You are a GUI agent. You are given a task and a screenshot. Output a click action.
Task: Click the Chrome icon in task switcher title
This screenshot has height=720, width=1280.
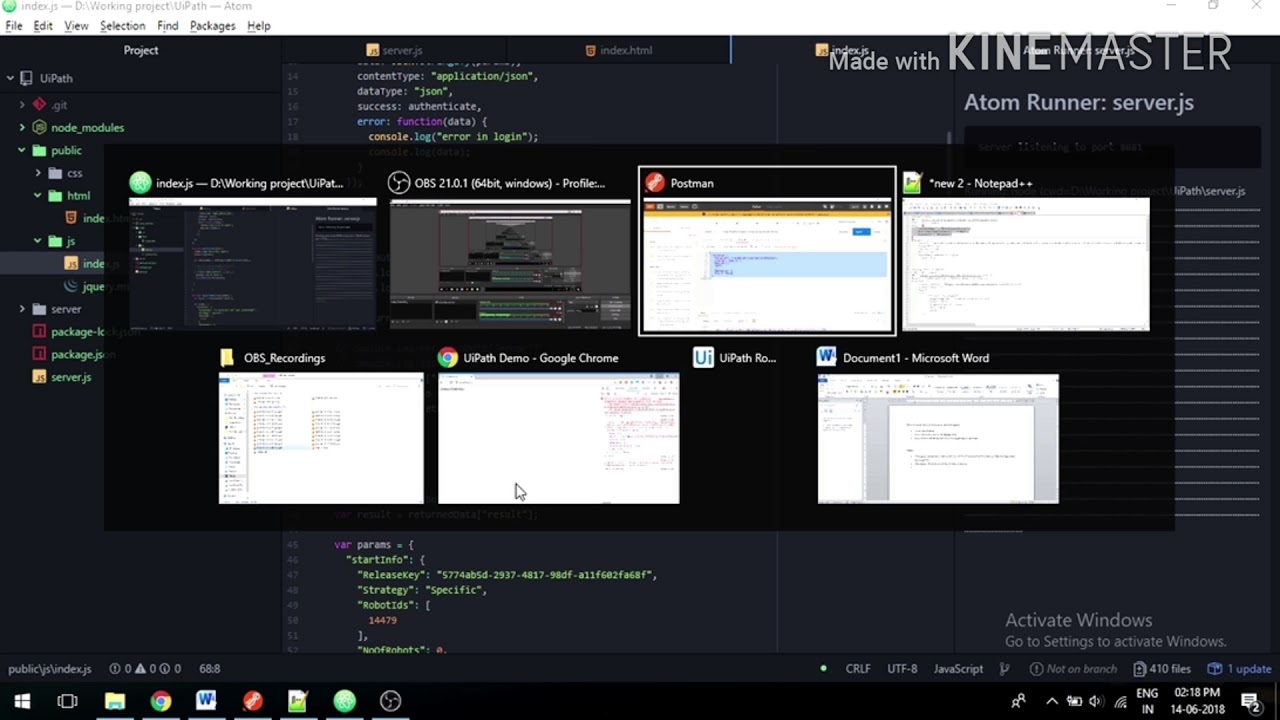(x=448, y=358)
